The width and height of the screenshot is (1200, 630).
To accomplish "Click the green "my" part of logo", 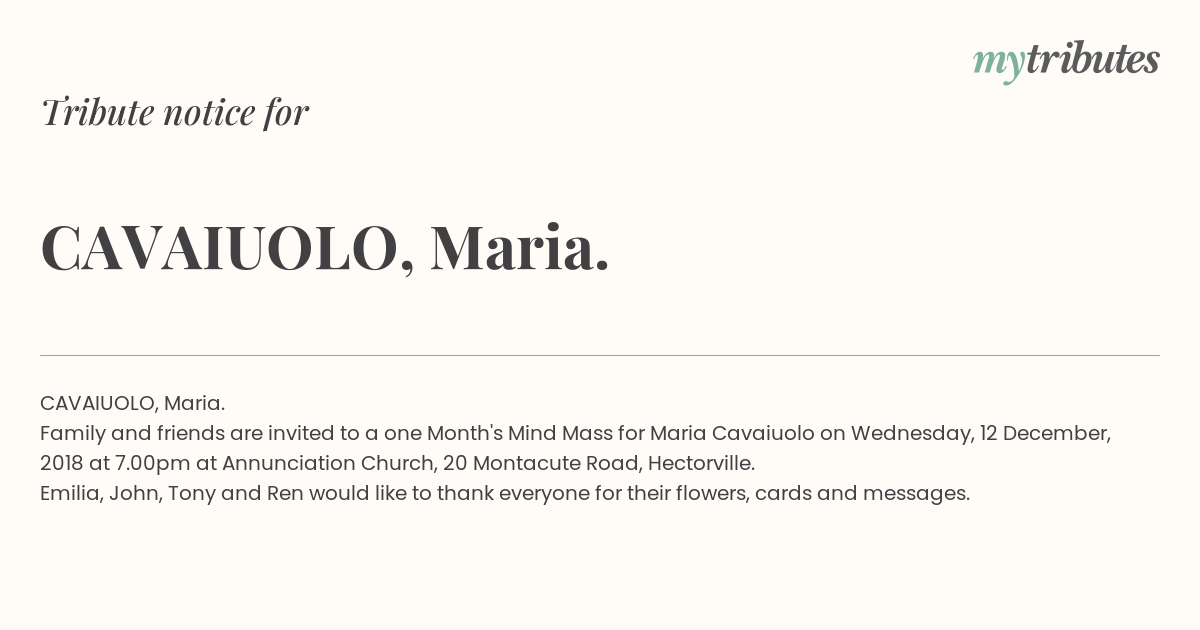I will coord(998,65).
